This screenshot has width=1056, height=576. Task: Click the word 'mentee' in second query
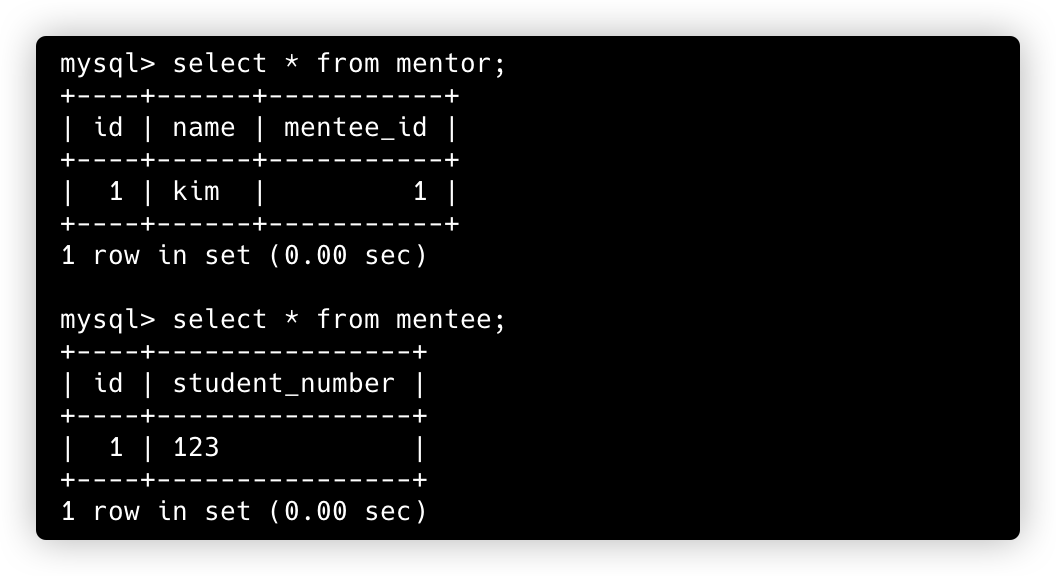(443, 319)
